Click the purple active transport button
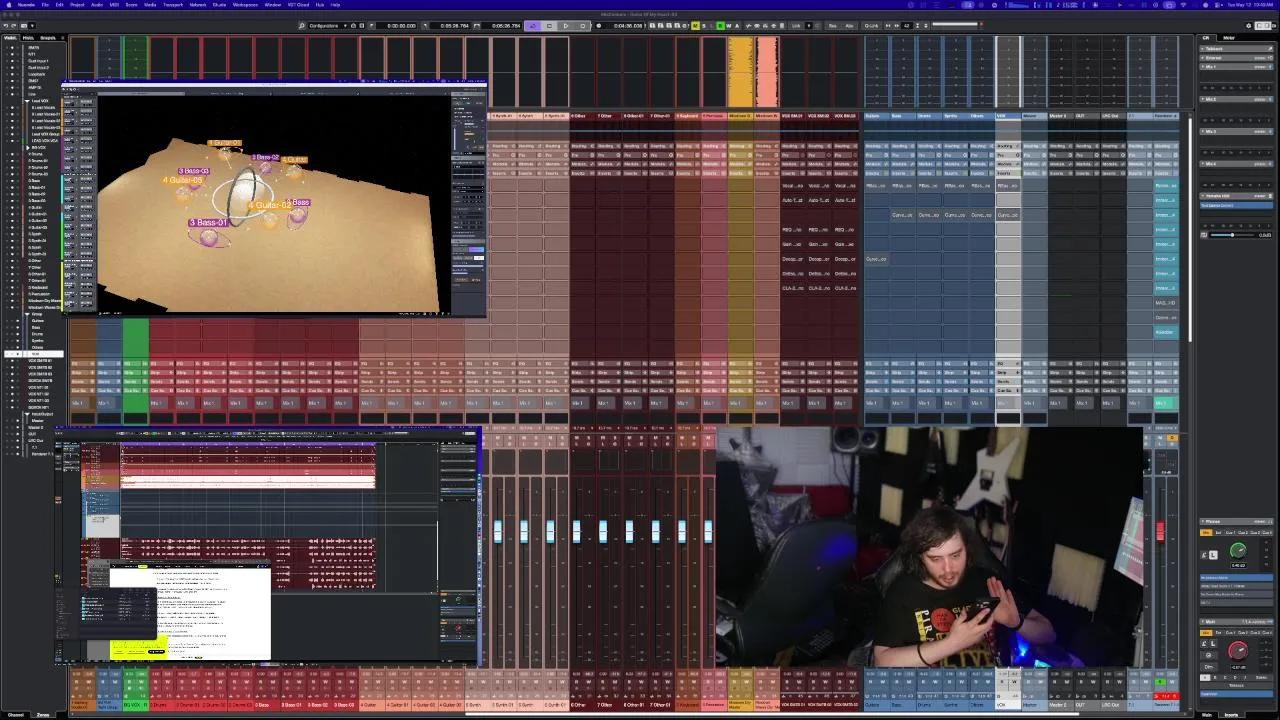 [x=532, y=25]
